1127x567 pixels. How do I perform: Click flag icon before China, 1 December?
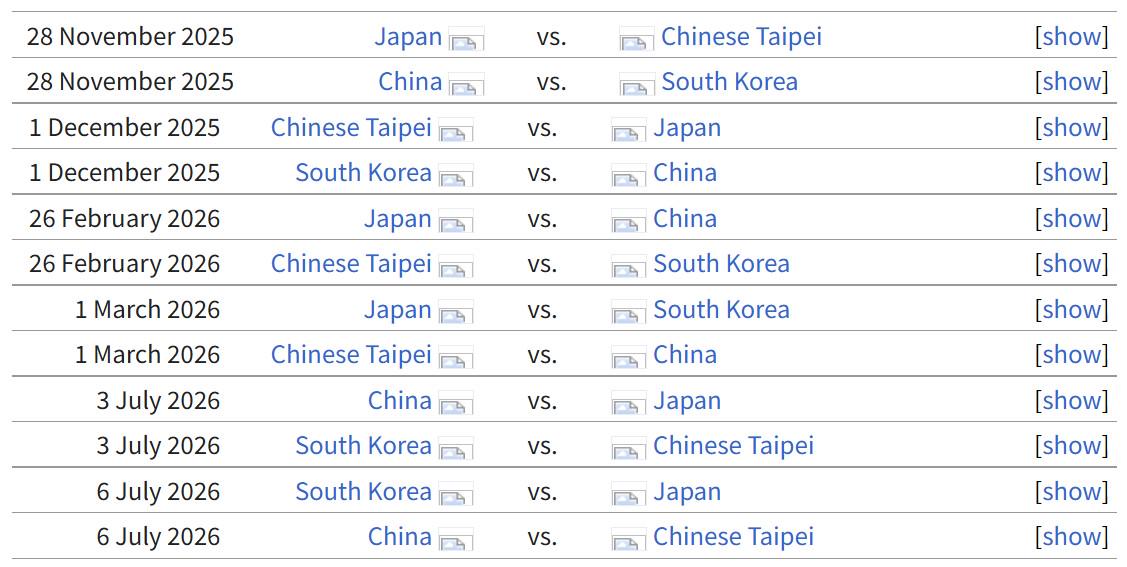628,177
